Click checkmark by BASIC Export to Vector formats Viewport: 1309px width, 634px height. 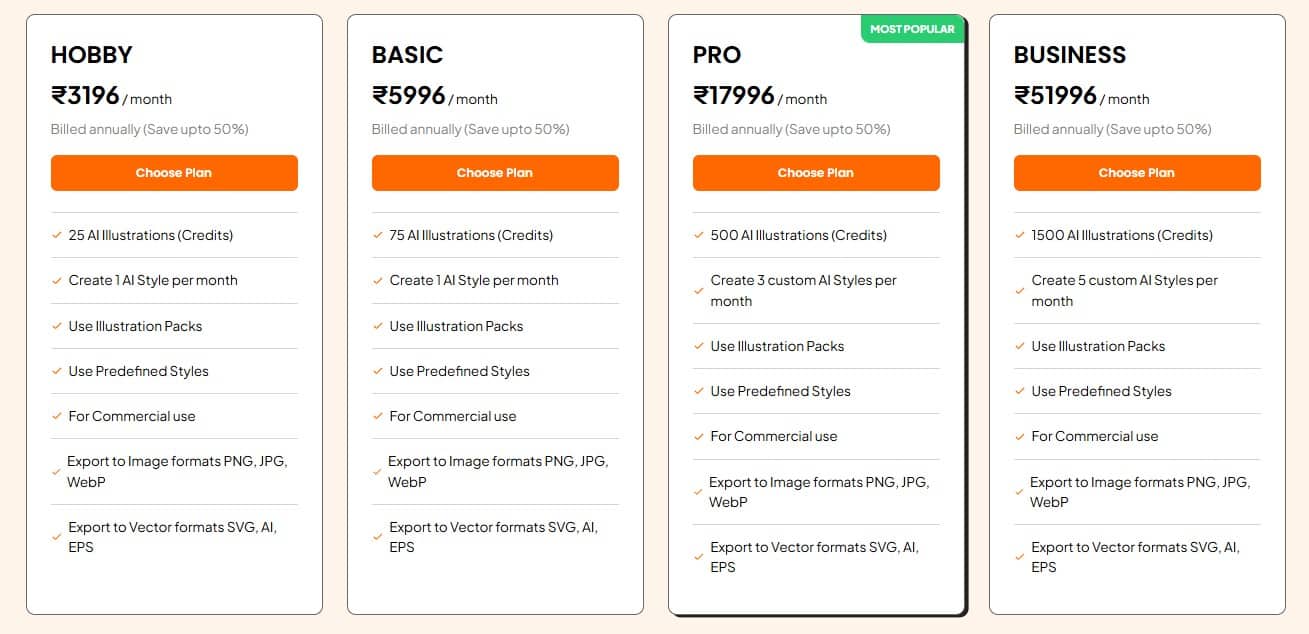tap(378, 537)
